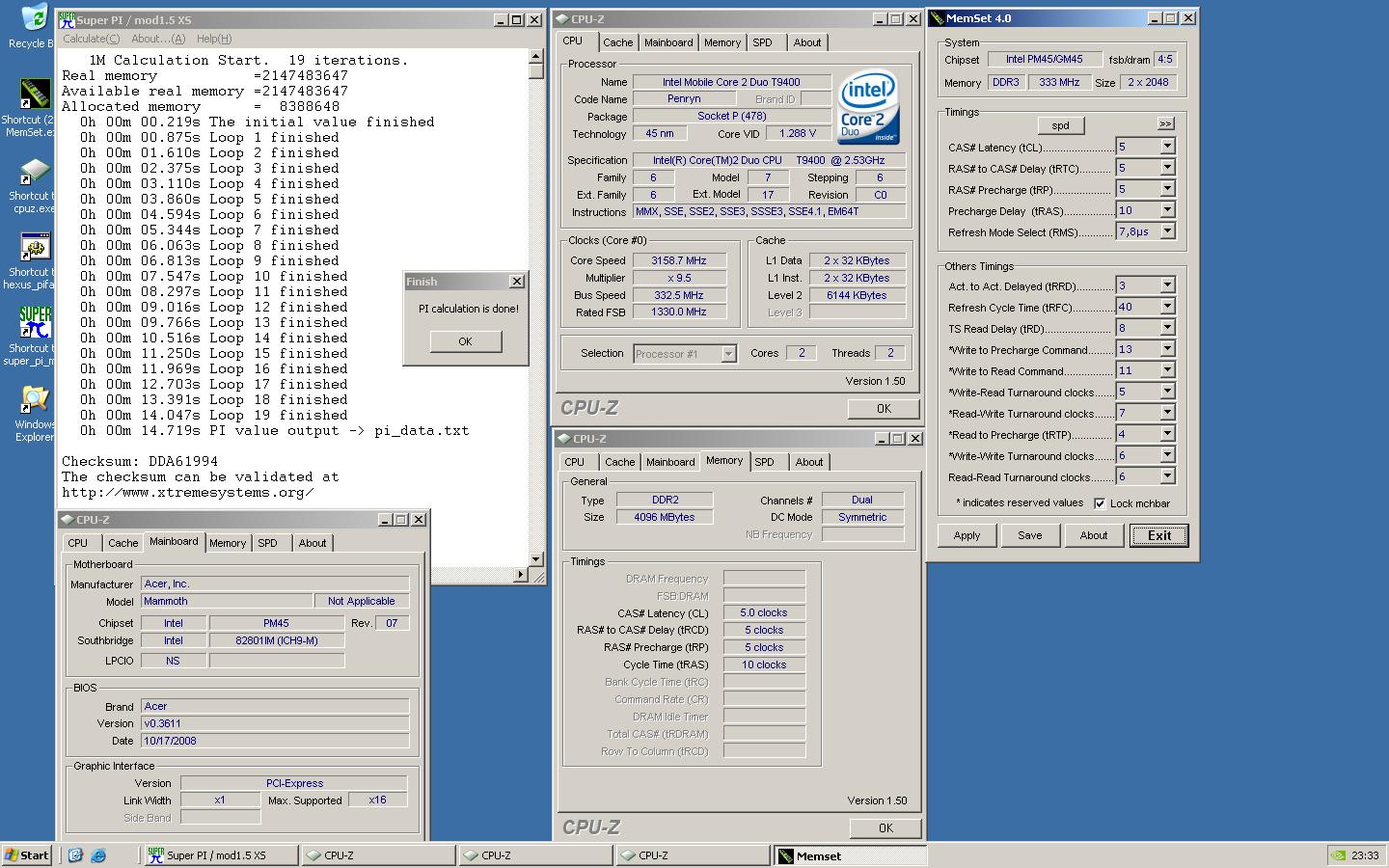Click the Super PI vertical scrollbar up arrow
The image size is (1389, 868).
536,56
